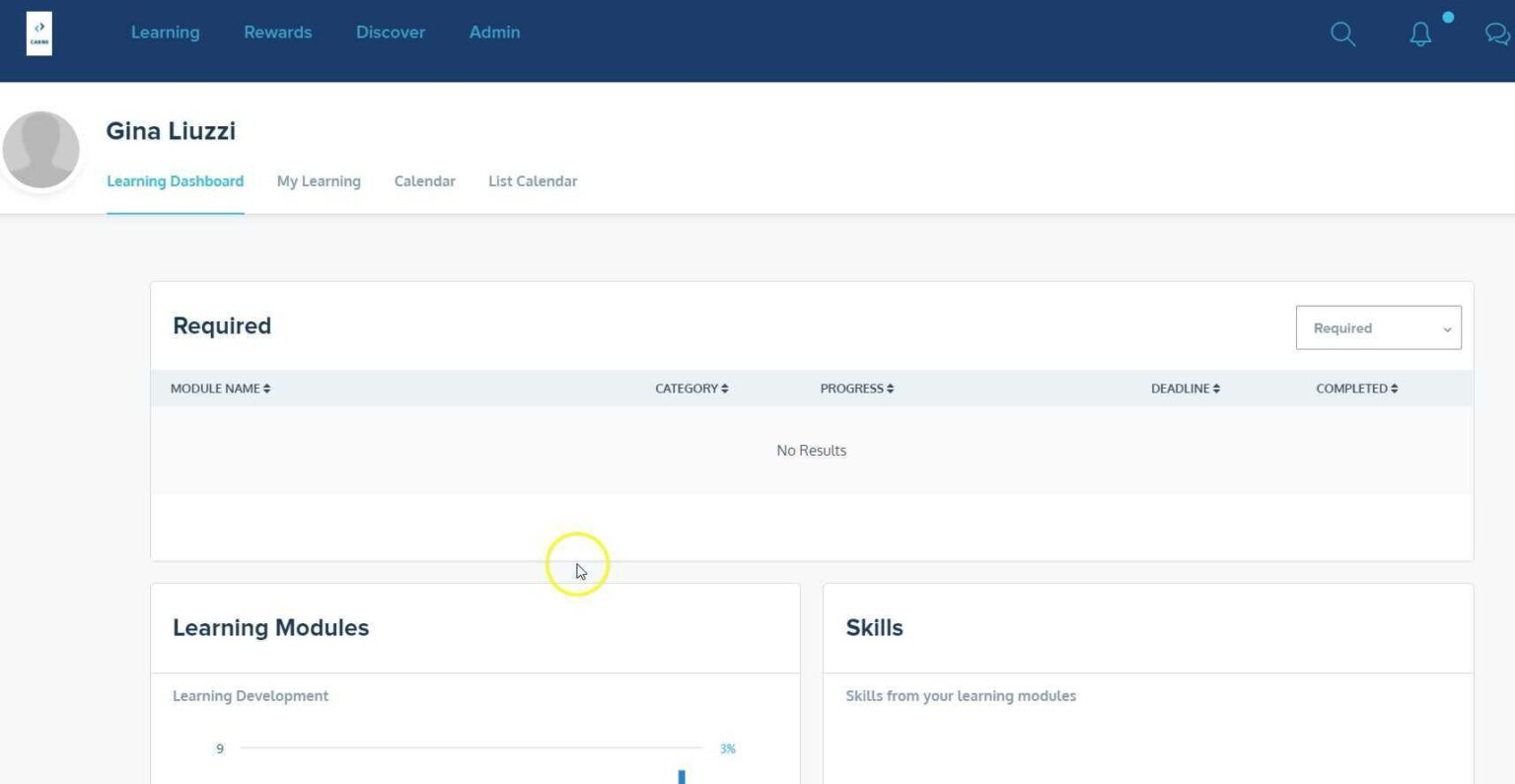This screenshot has height=784, width=1515.
Task: Open messaging with the chat bubble icon
Action: point(1497,34)
